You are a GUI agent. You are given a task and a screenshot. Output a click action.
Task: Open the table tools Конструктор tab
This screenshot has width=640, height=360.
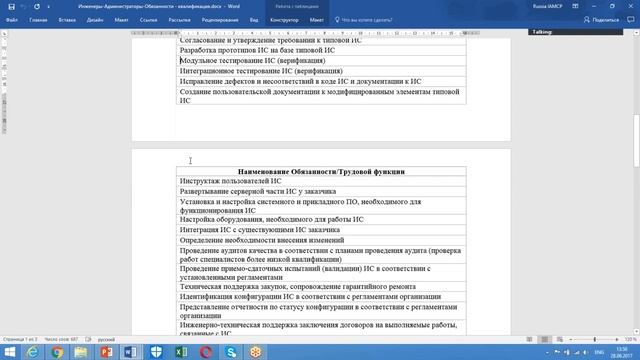284,20
